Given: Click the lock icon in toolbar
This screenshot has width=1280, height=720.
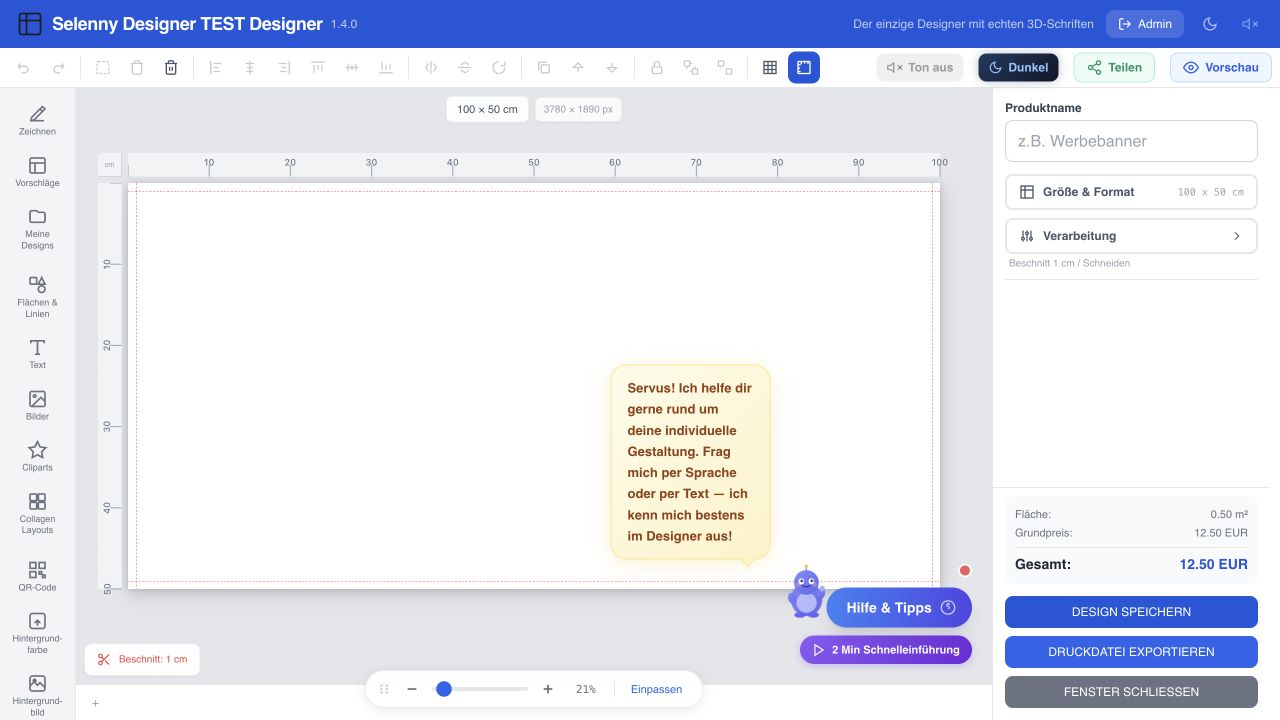Looking at the screenshot, I should pyautogui.click(x=657, y=68).
